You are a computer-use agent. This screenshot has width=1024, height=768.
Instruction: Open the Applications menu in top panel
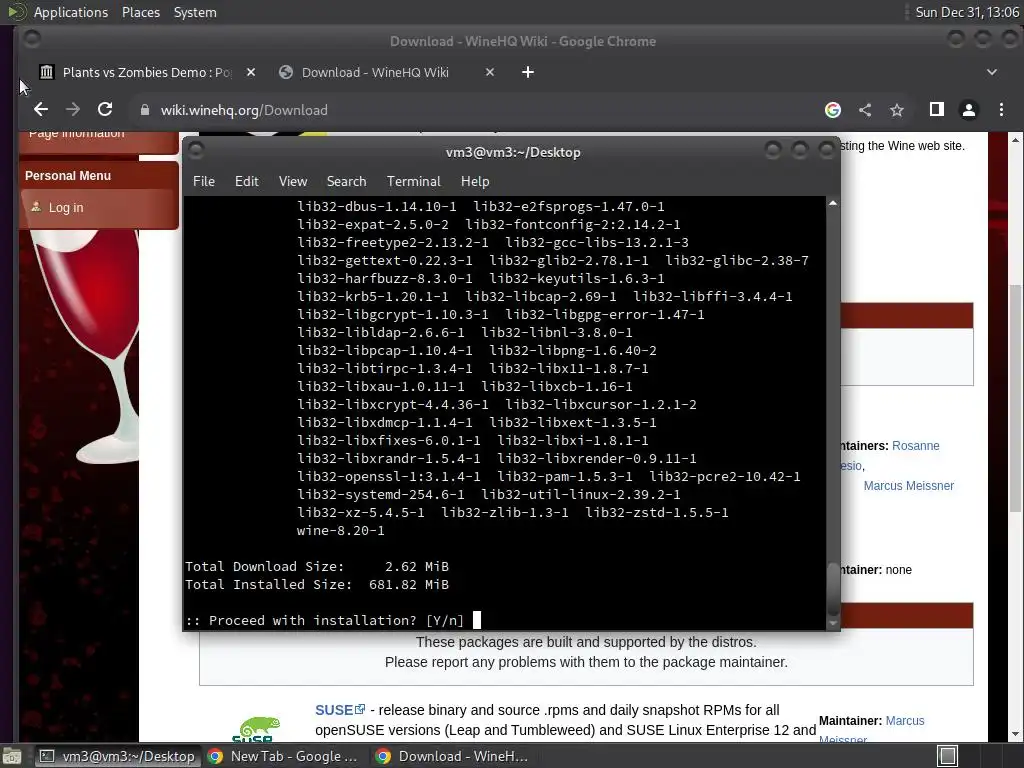[71, 12]
